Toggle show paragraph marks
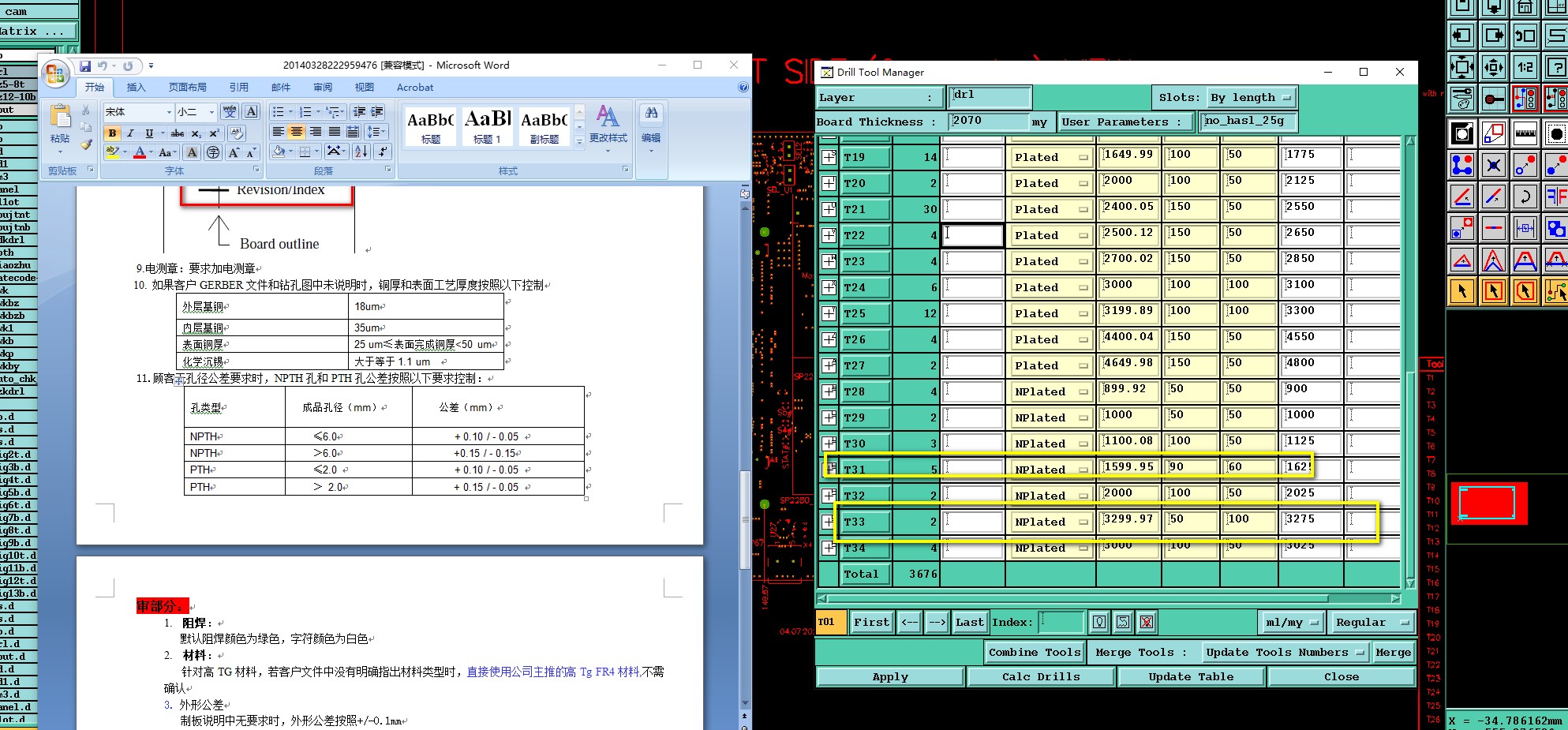1568x730 pixels. pyautogui.click(x=383, y=152)
